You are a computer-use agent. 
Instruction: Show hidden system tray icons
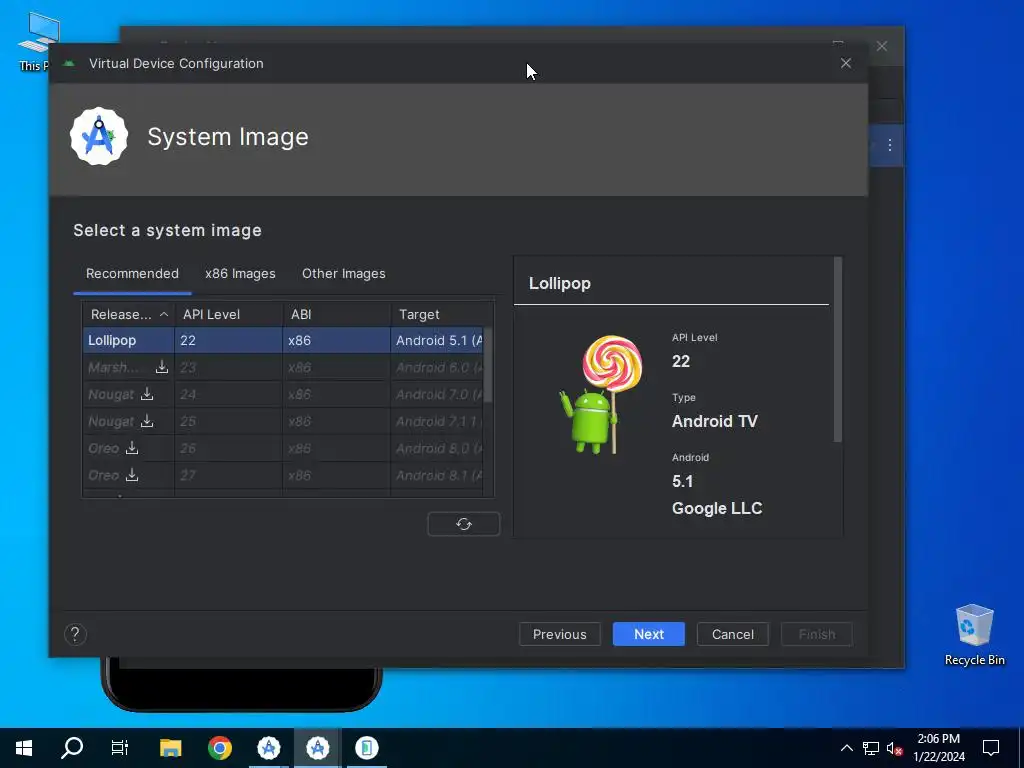(846, 748)
